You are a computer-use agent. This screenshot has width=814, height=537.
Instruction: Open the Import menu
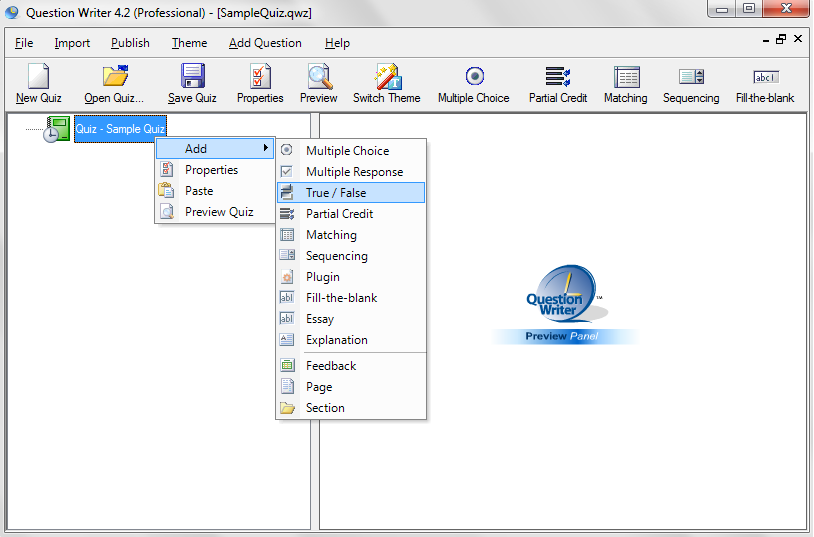coord(72,43)
